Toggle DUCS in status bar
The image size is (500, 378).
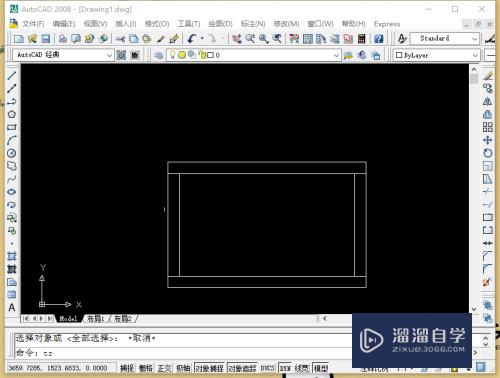coord(267,368)
